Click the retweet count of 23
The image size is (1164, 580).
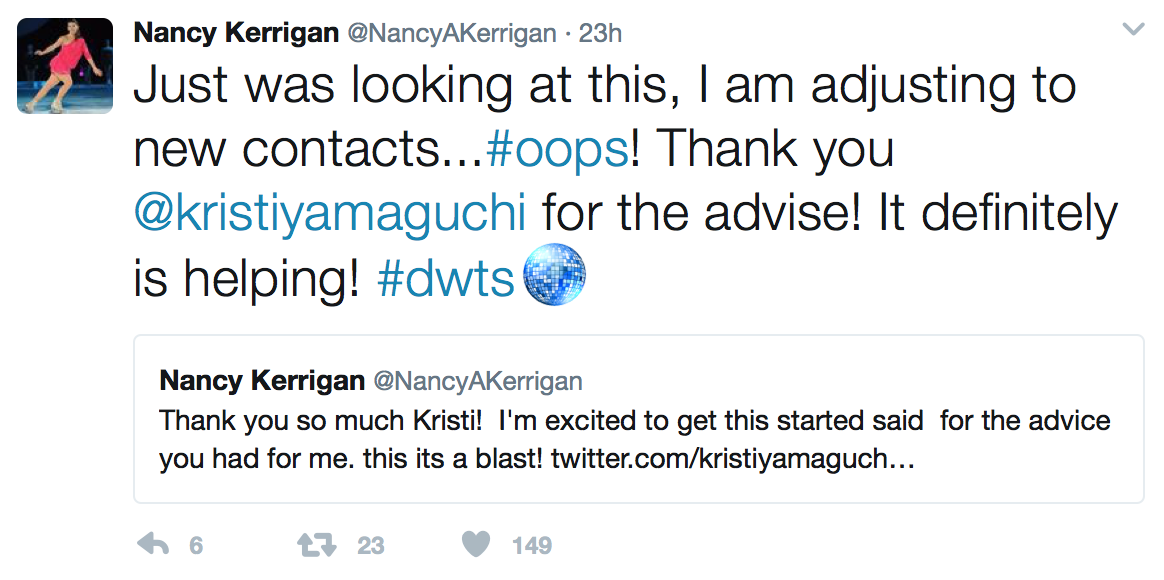pos(370,546)
